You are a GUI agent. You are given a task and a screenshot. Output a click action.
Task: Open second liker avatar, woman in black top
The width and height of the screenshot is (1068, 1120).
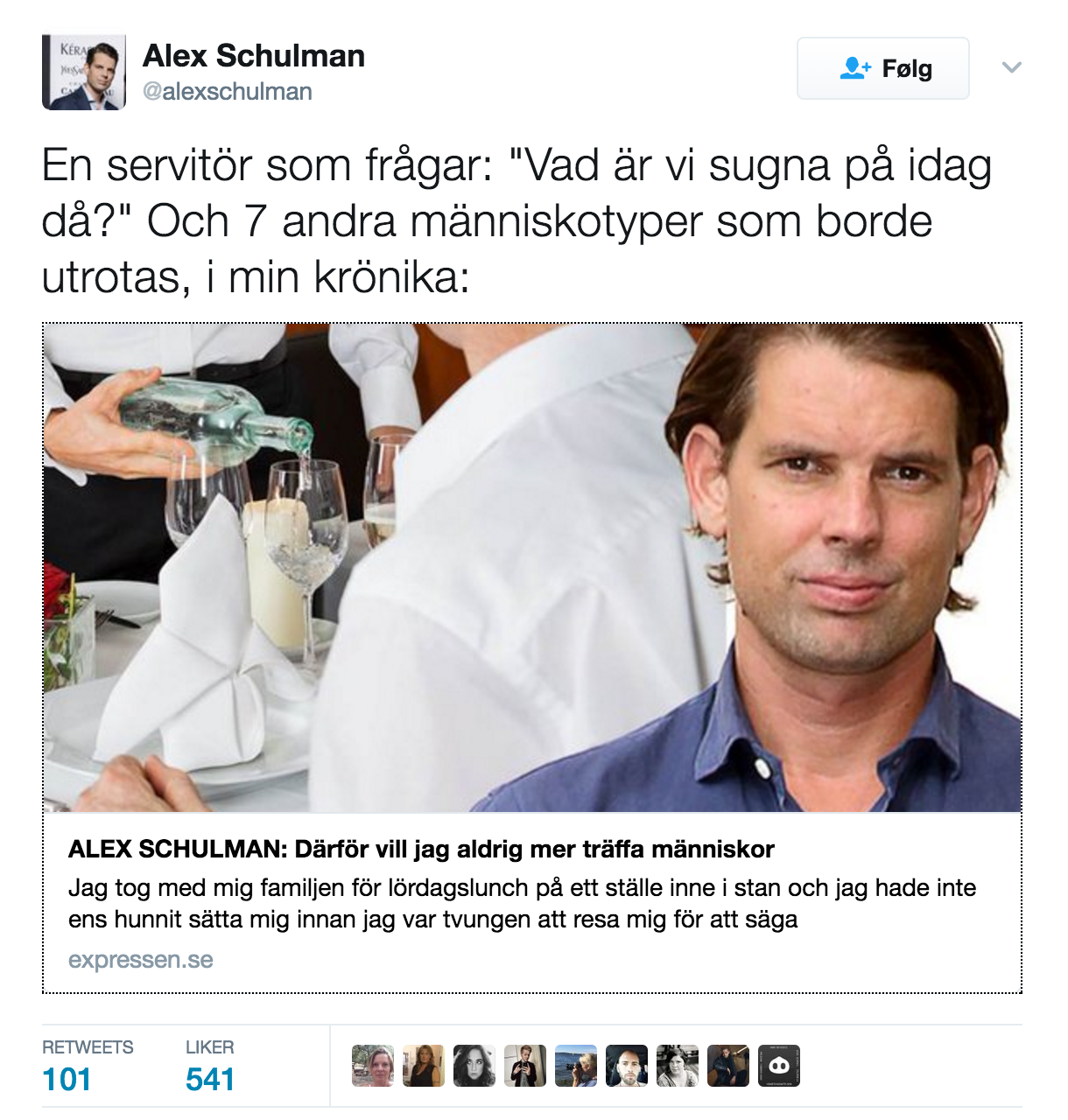click(424, 1066)
